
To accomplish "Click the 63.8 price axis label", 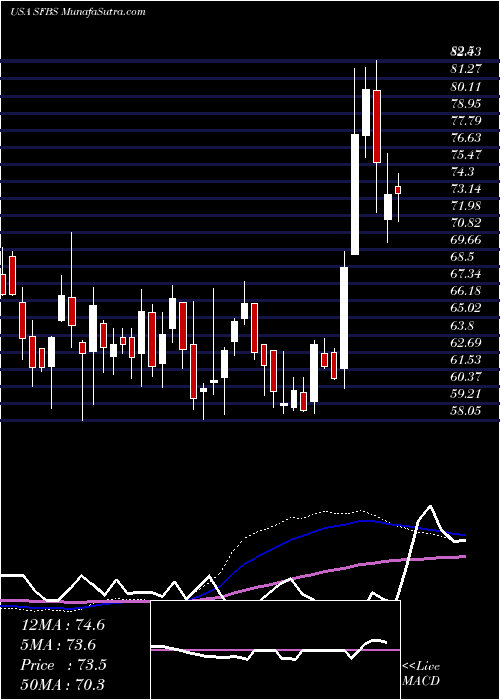I will [x=463, y=325].
